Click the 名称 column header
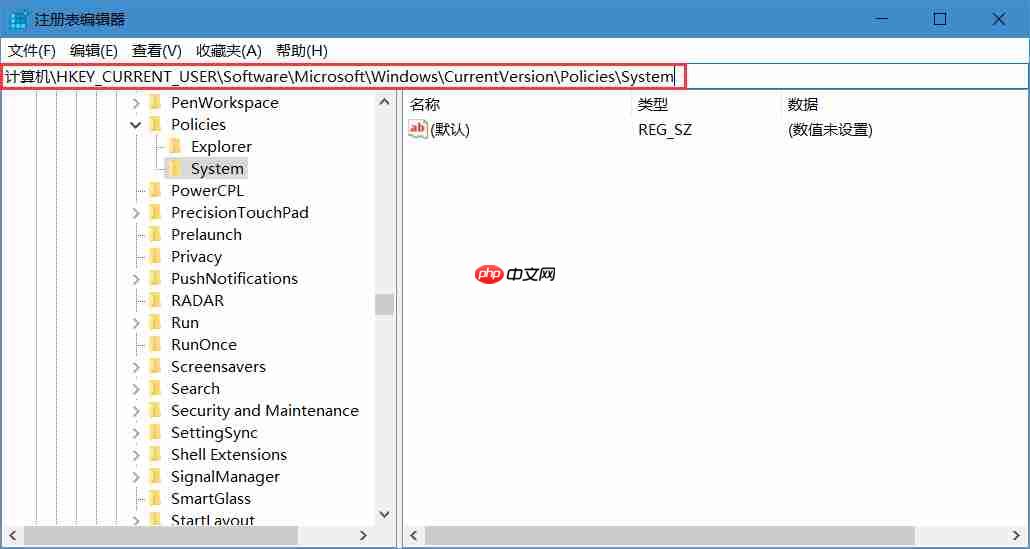 coord(424,104)
